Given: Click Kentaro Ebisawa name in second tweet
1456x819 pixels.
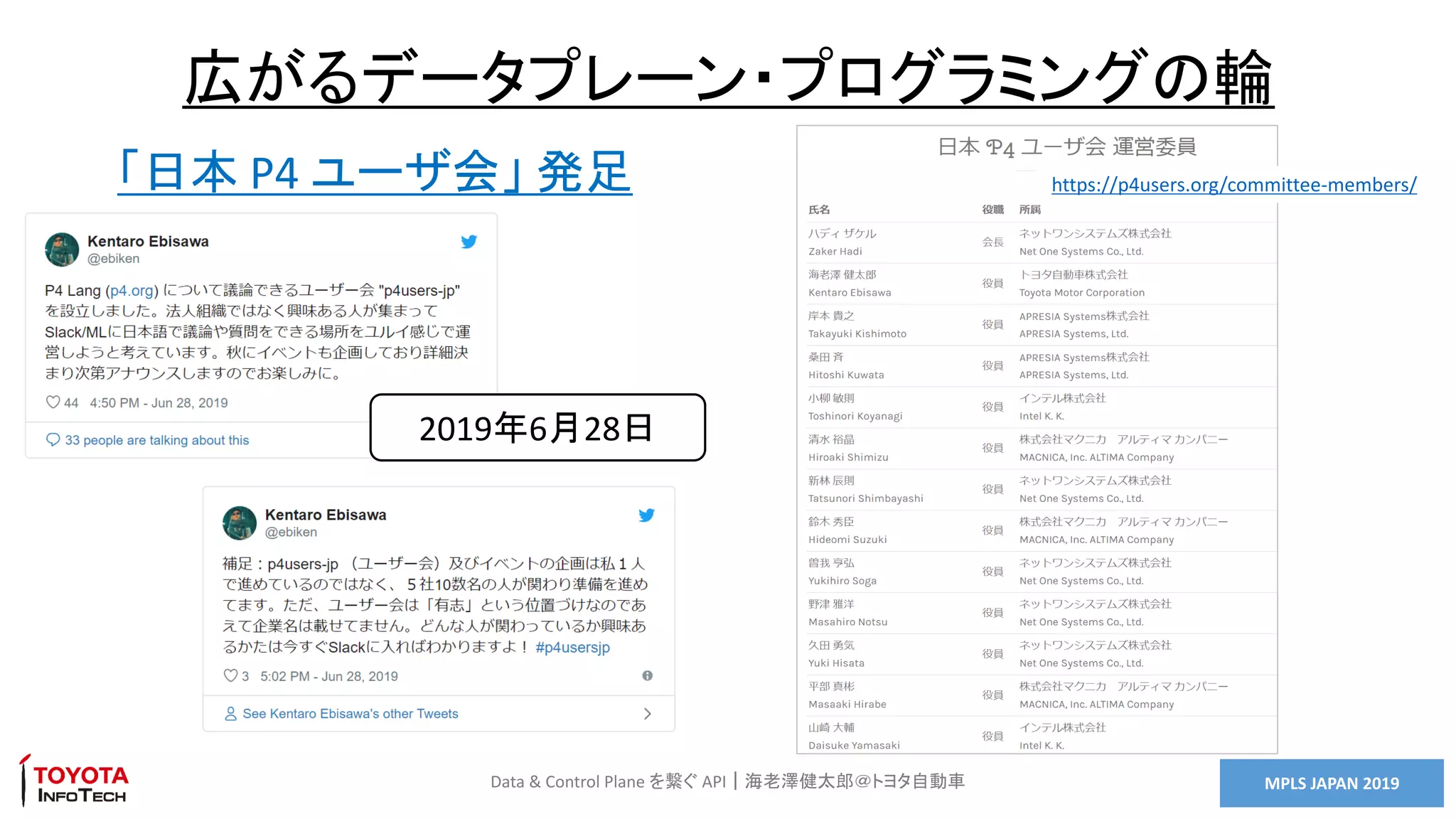Looking at the screenshot, I should 326,515.
